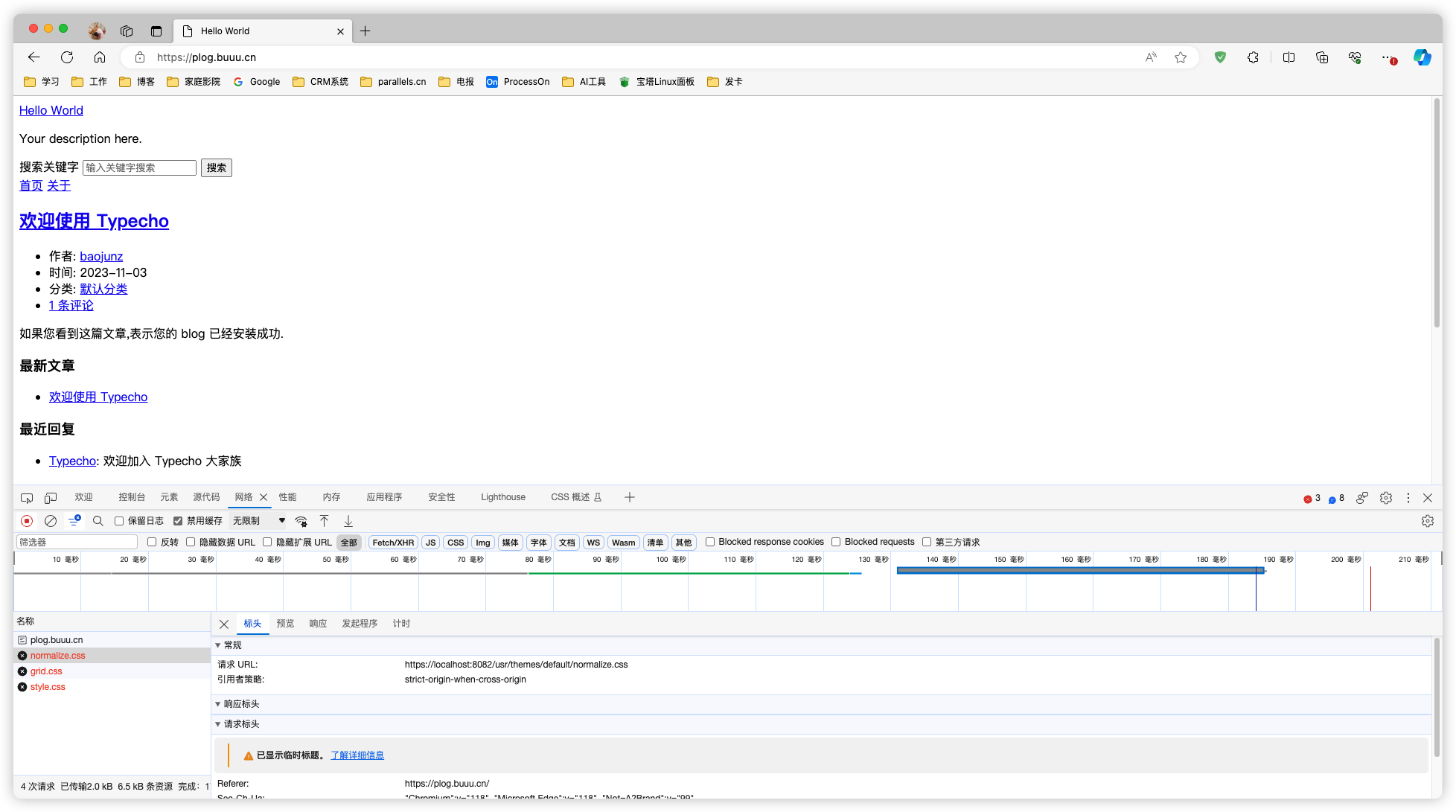
Task: Open the workspaces icon near the profile
Action: [127, 31]
